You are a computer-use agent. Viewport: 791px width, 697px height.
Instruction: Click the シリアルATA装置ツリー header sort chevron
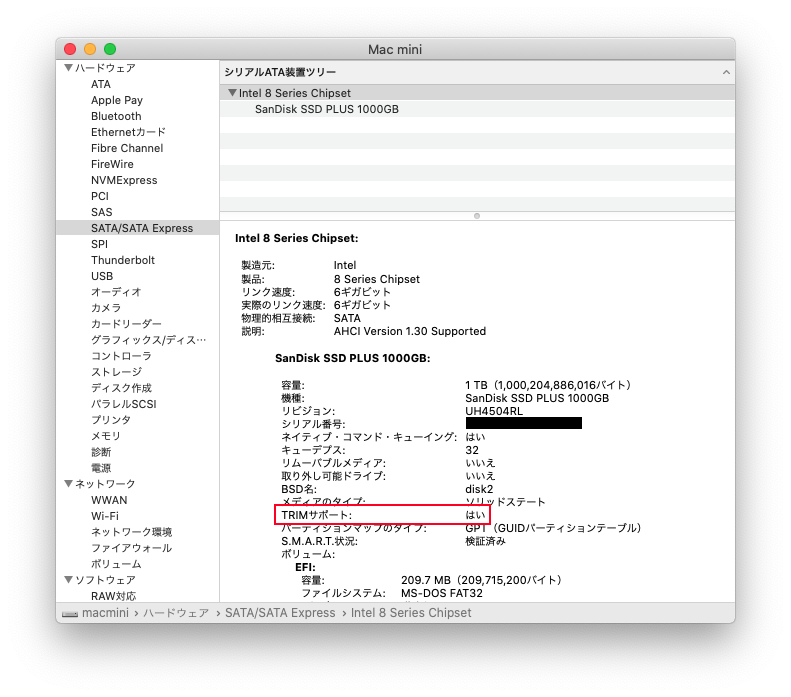tap(726, 72)
